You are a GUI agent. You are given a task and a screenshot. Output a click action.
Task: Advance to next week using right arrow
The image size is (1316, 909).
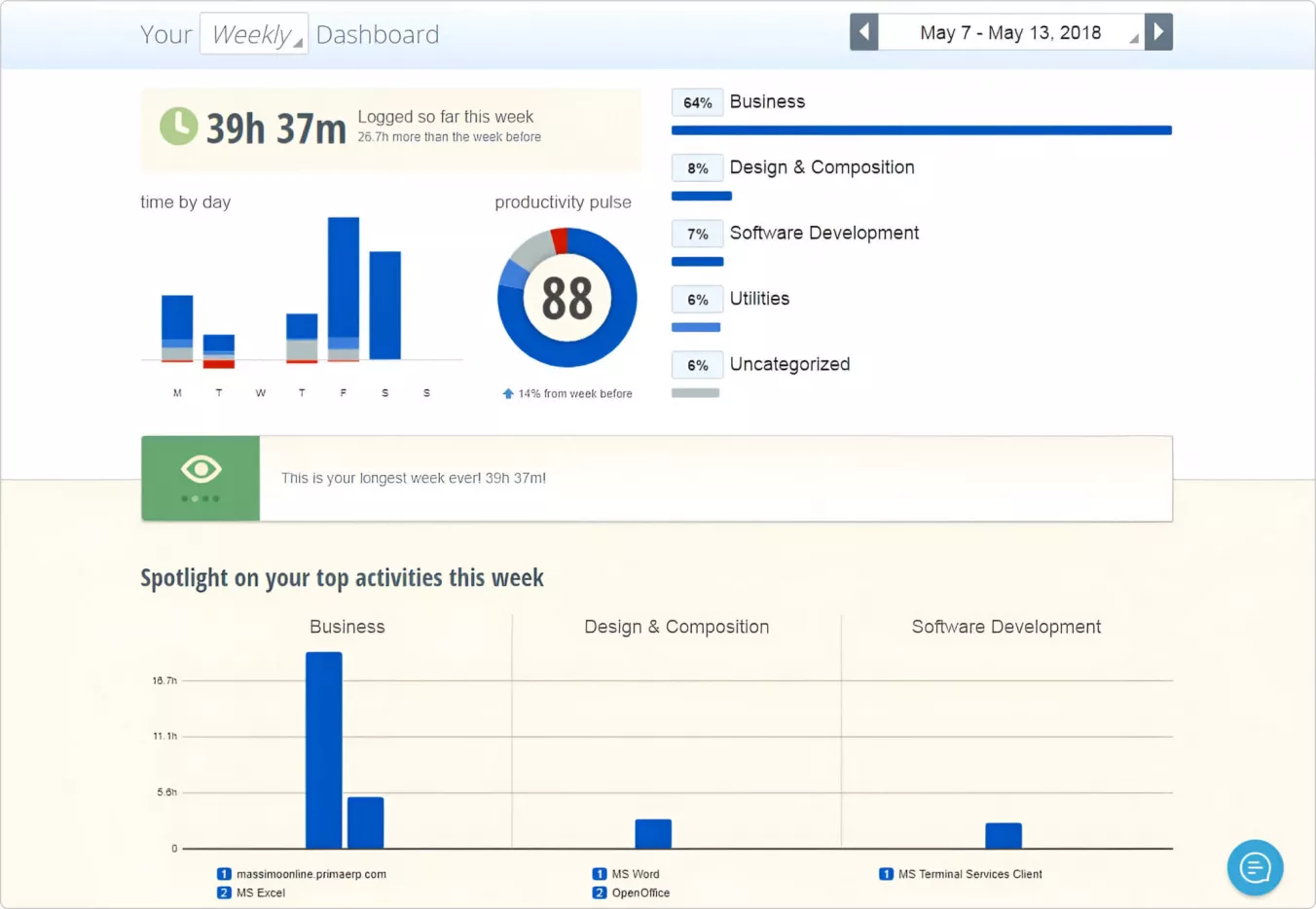pos(1158,32)
